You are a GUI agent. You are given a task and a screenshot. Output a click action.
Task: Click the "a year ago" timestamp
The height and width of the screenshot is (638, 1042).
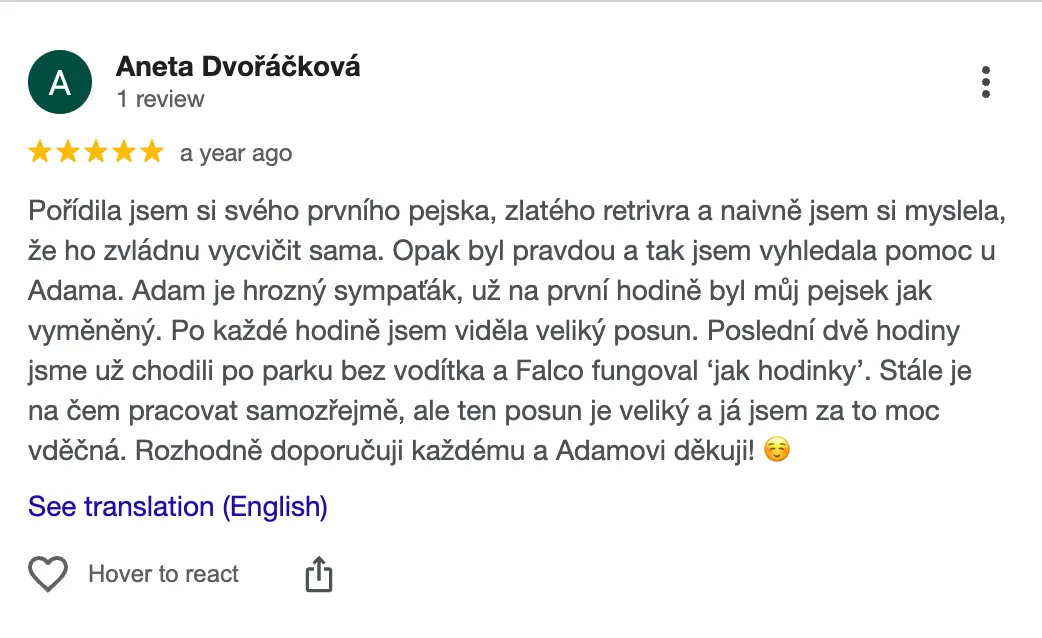(236, 153)
